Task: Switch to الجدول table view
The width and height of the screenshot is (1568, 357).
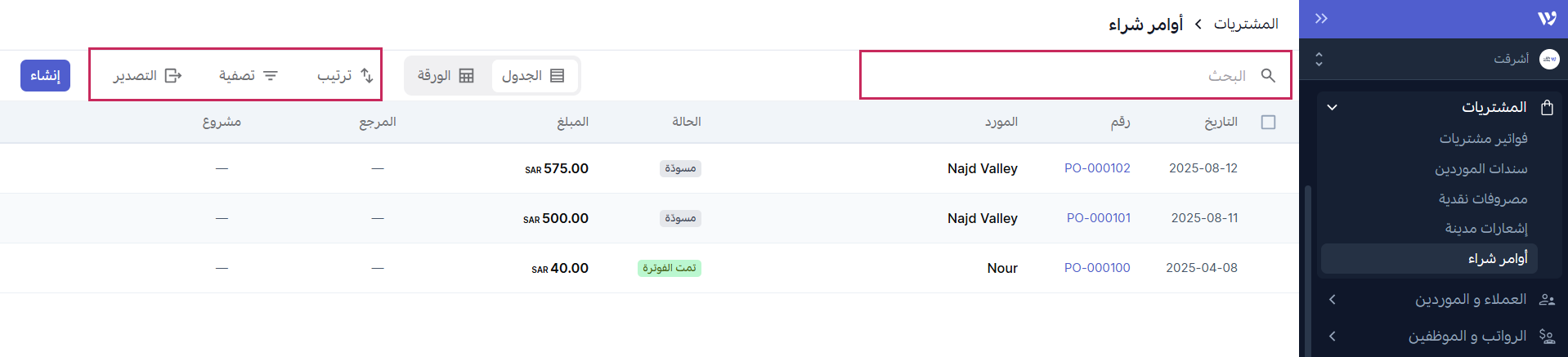Action: 533,75
